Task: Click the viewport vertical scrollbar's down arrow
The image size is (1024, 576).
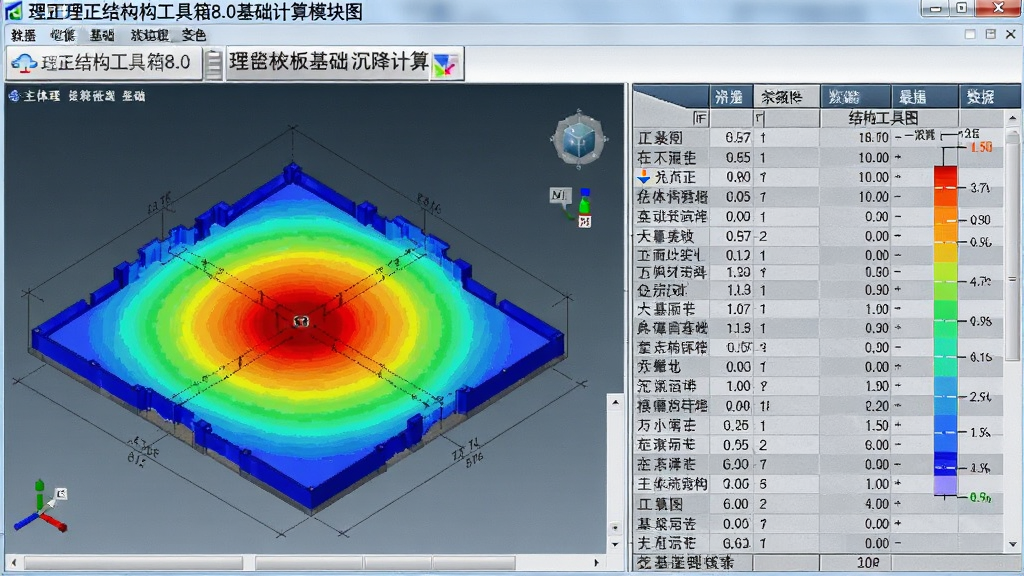Action: (615, 543)
